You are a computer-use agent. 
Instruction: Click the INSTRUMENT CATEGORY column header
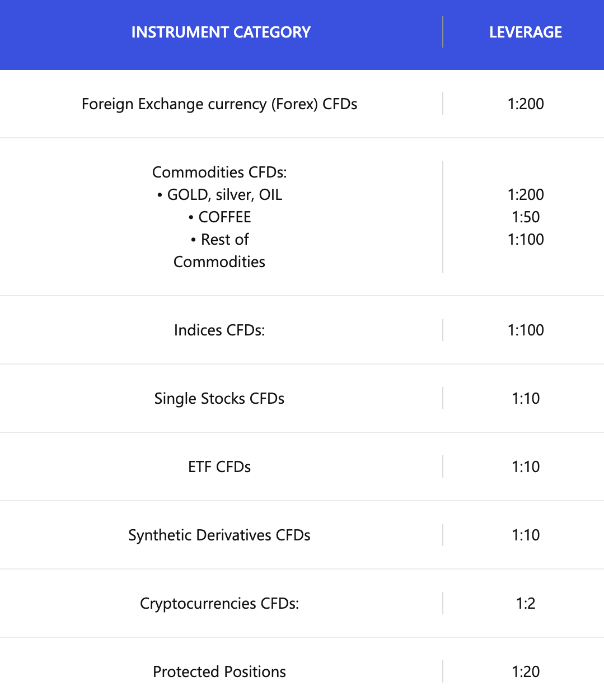point(221,32)
